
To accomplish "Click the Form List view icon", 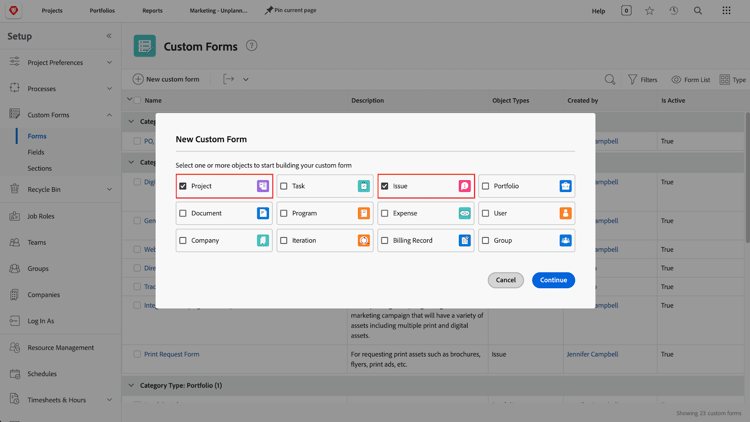I will [676, 79].
